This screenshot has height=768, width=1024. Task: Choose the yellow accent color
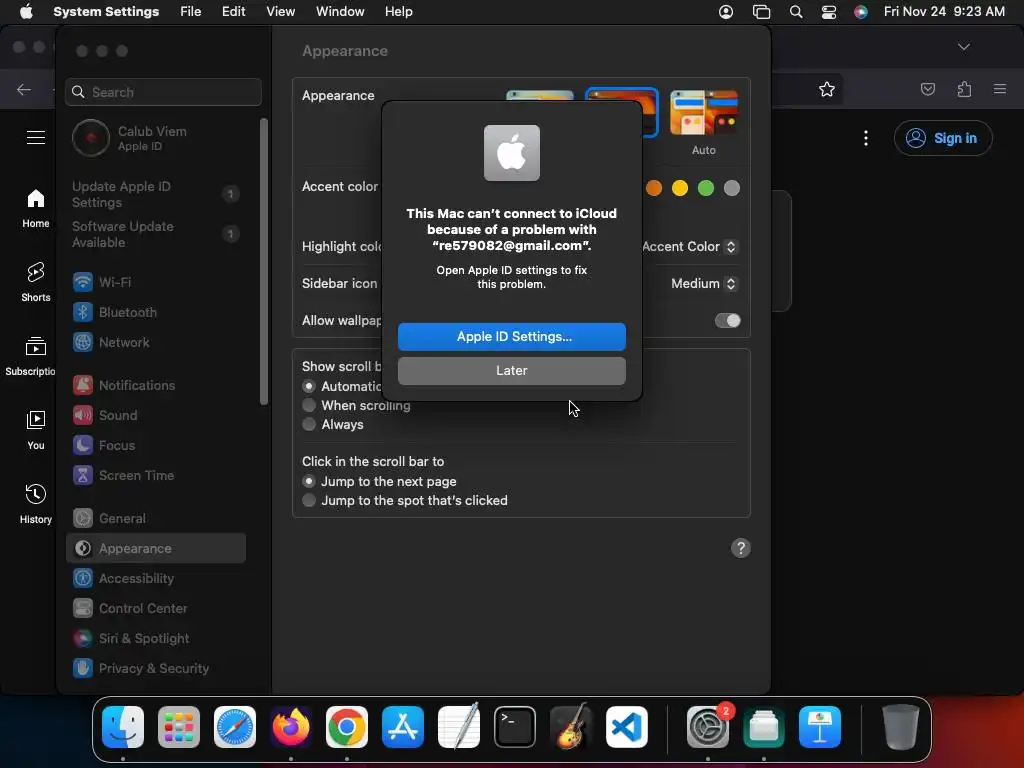click(x=680, y=188)
